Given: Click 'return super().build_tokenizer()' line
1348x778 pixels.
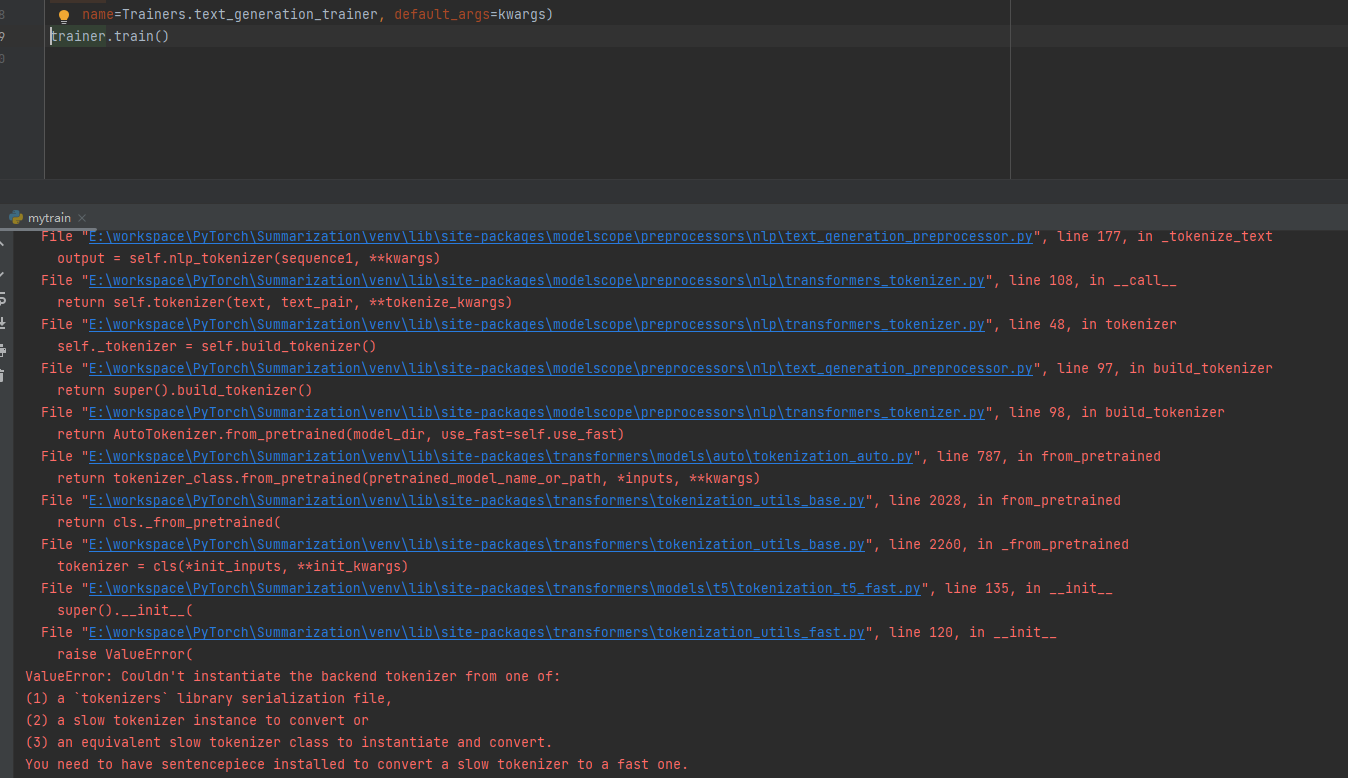Looking at the screenshot, I should (185, 391).
